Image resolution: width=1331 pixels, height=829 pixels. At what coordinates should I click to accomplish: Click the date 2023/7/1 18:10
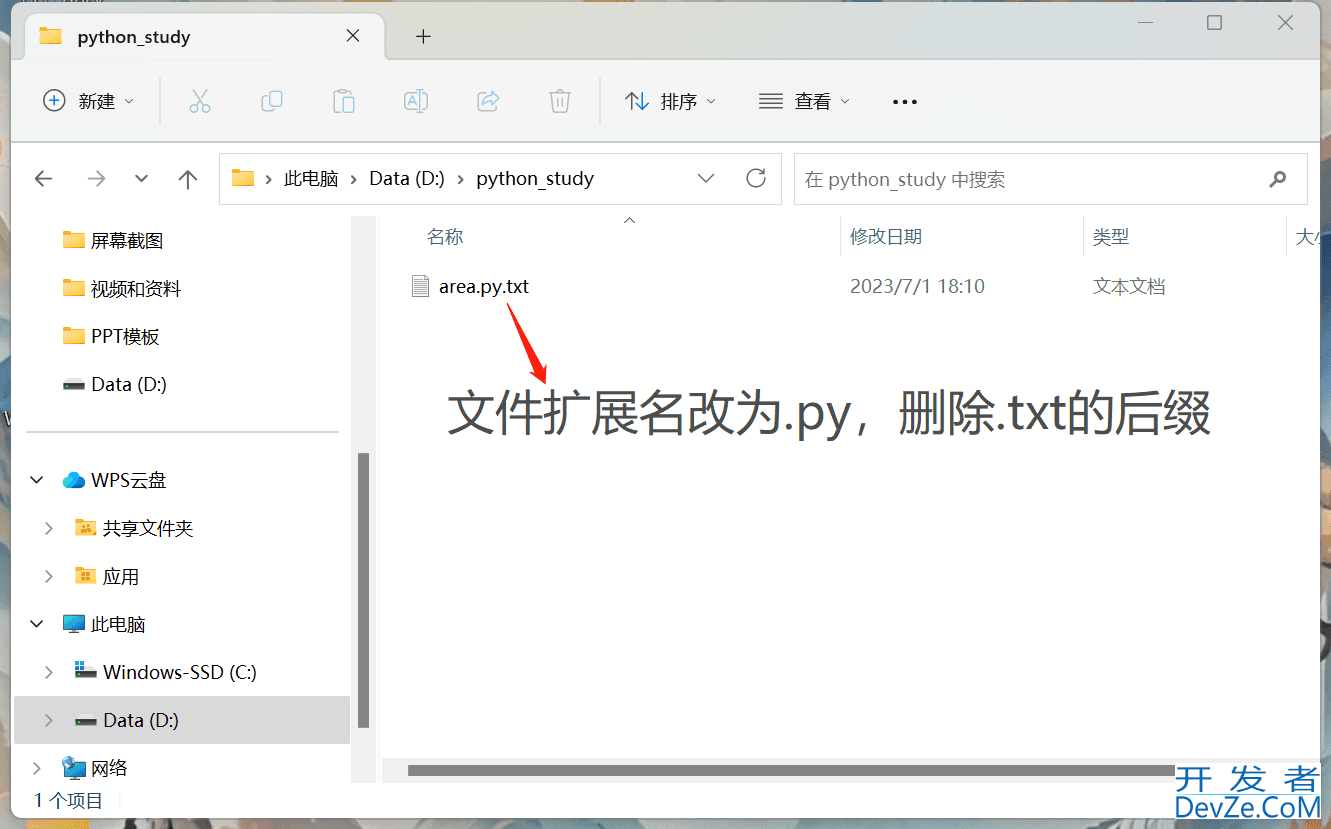(917, 286)
